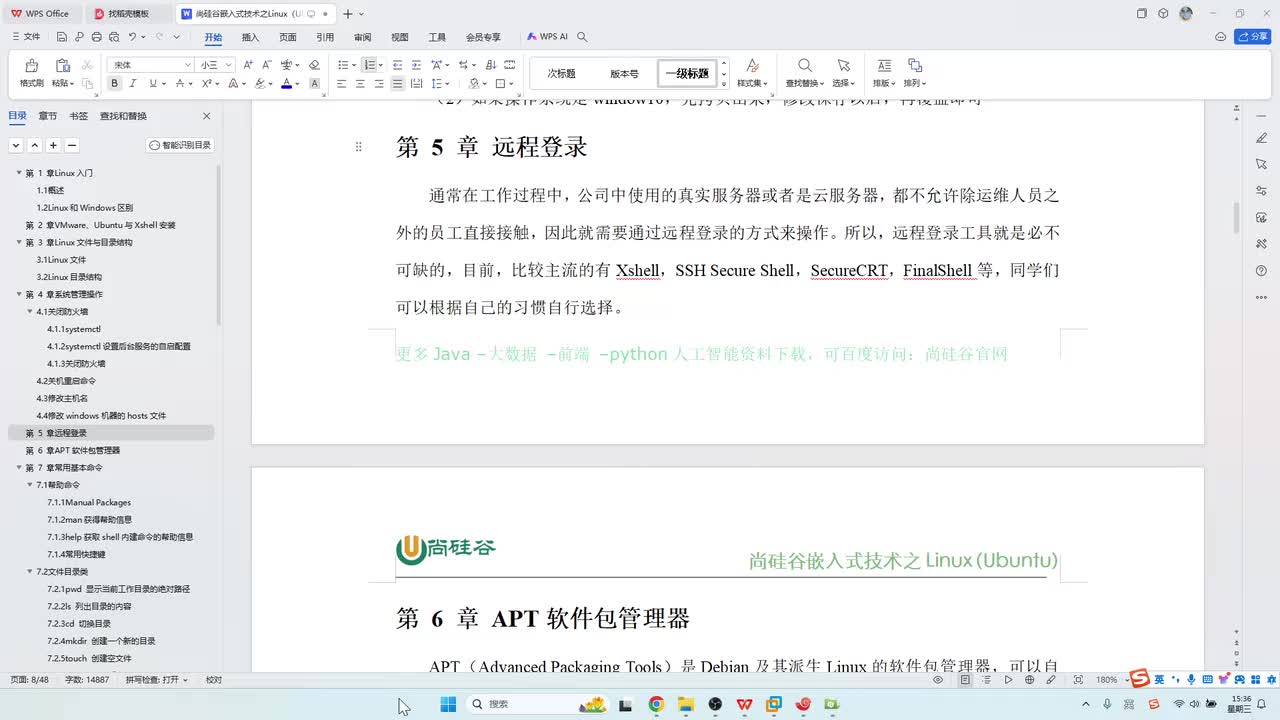Click the Paste (粘贴) clipboard icon
1280x720 pixels.
pyautogui.click(x=62, y=66)
